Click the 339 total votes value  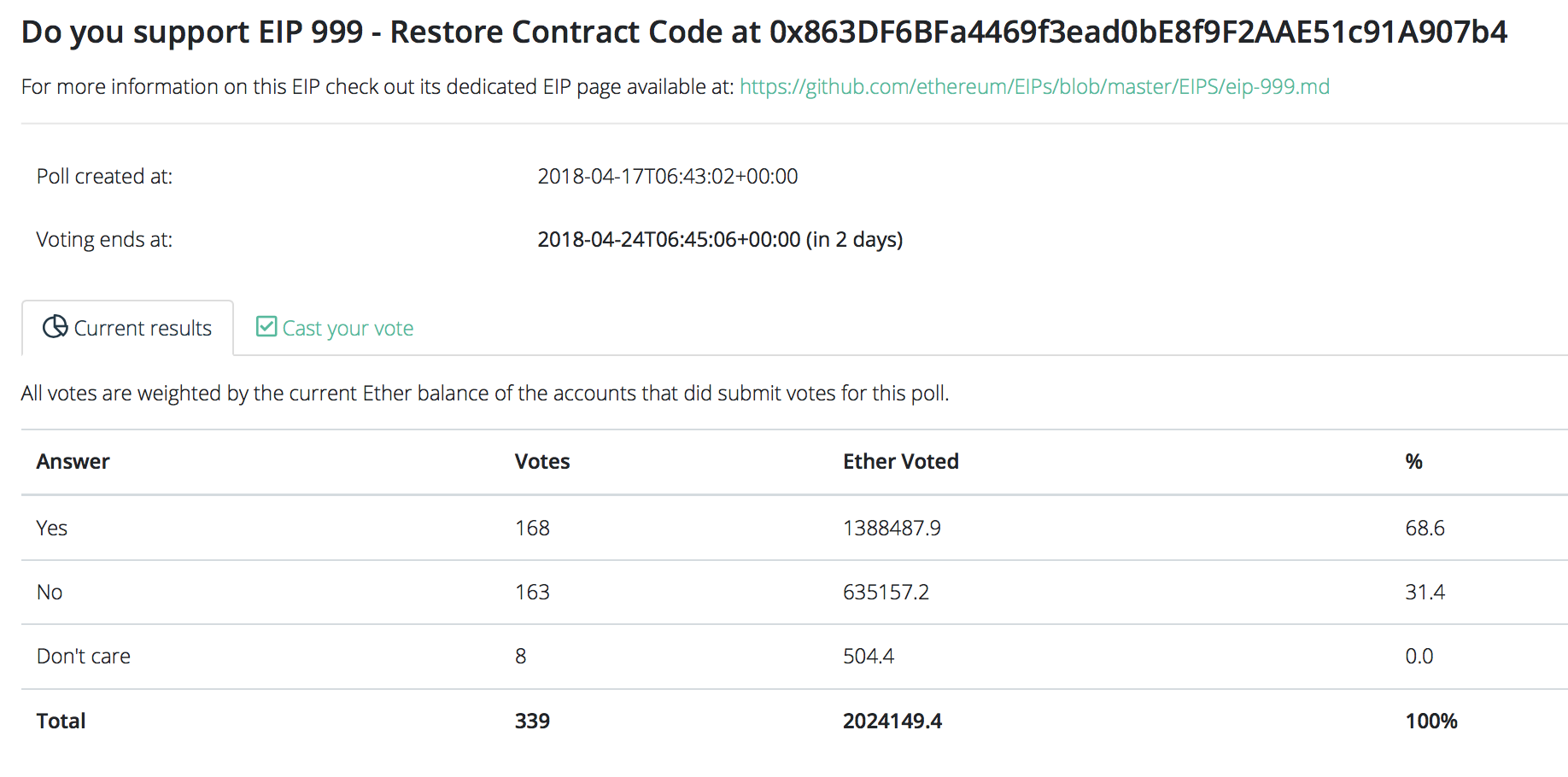click(x=532, y=721)
